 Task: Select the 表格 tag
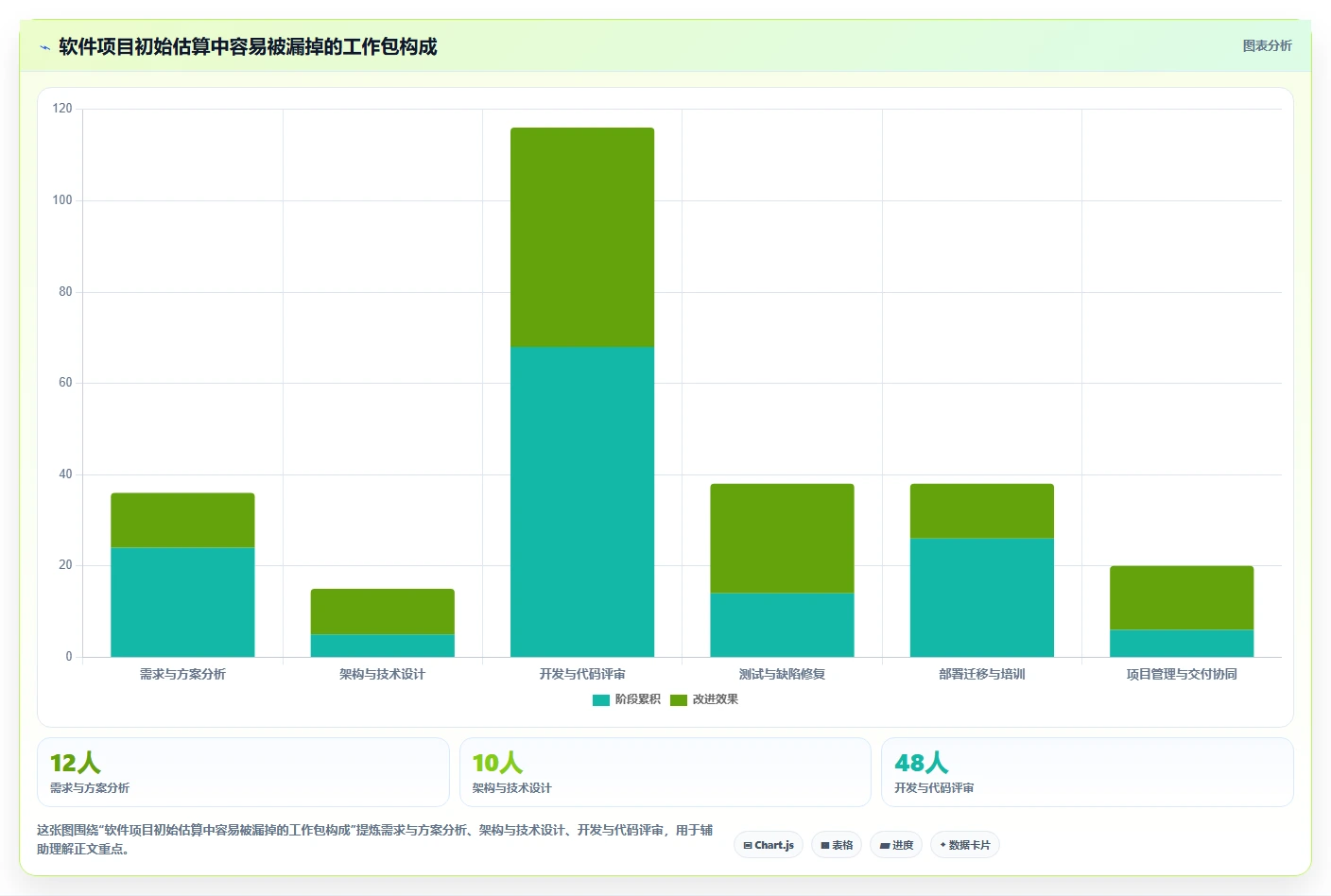click(837, 845)
